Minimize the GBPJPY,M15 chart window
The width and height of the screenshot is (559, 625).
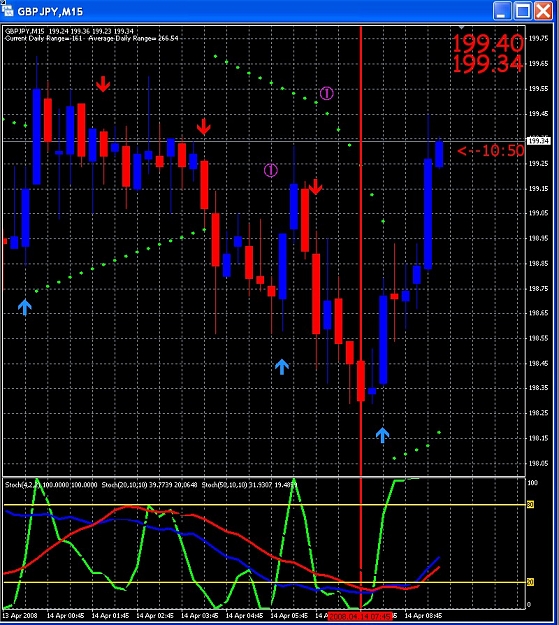502,11
